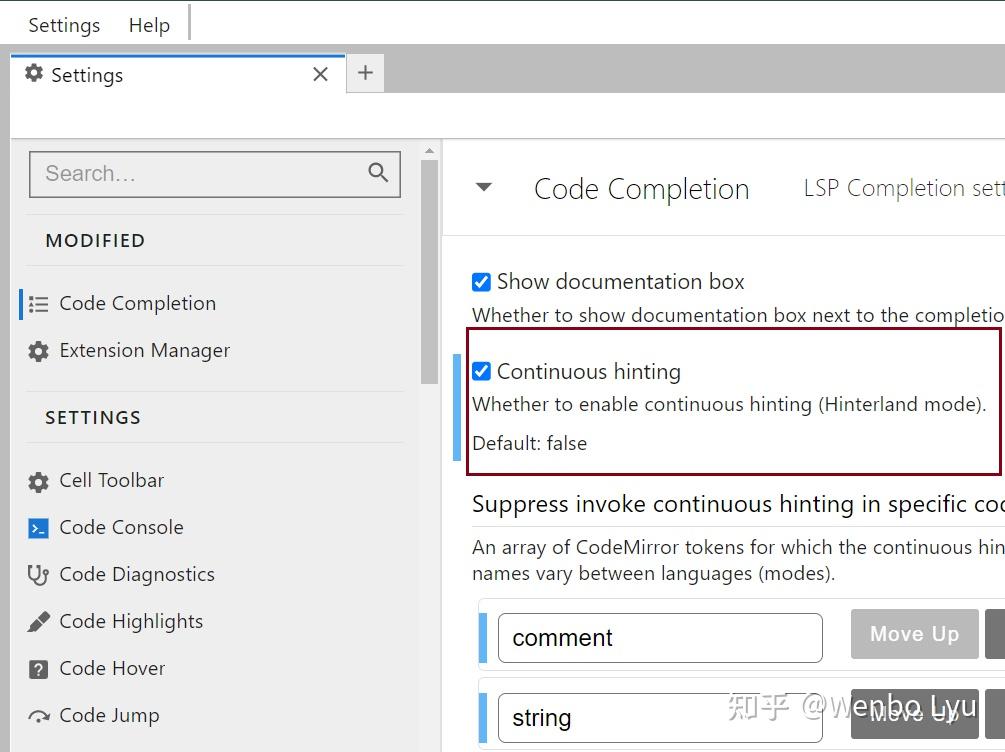Click the Code Console terminal icon
This screenshot has height=752, width=1005.
(x=38, y=528)
